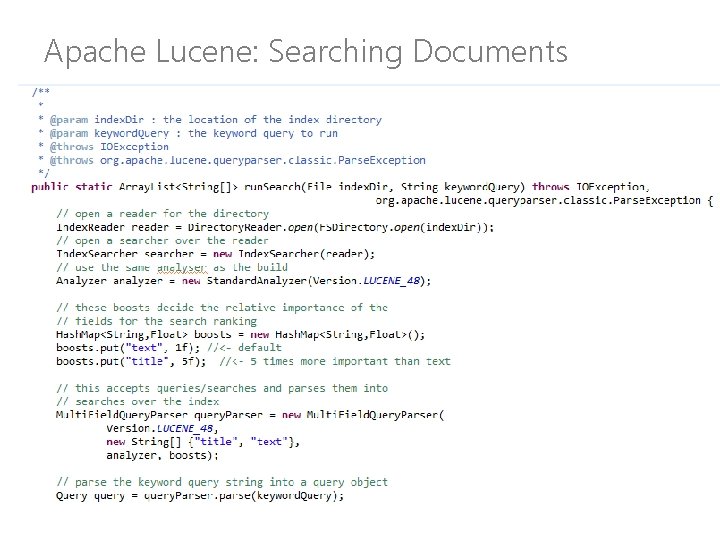Click the '// searches over the index' comment
The height and width of the screenshot is (540, 720).
click(x=138, y=402)
